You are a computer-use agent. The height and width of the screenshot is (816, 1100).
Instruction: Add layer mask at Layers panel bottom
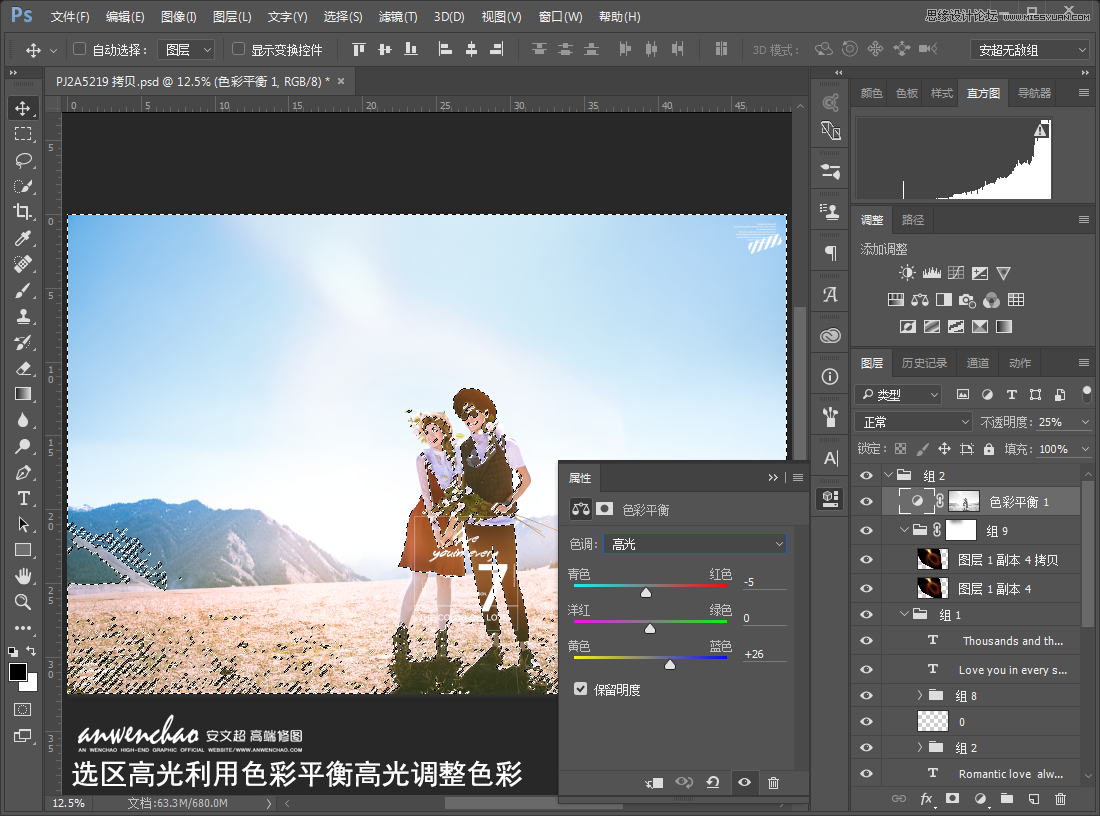coord(952,798)
